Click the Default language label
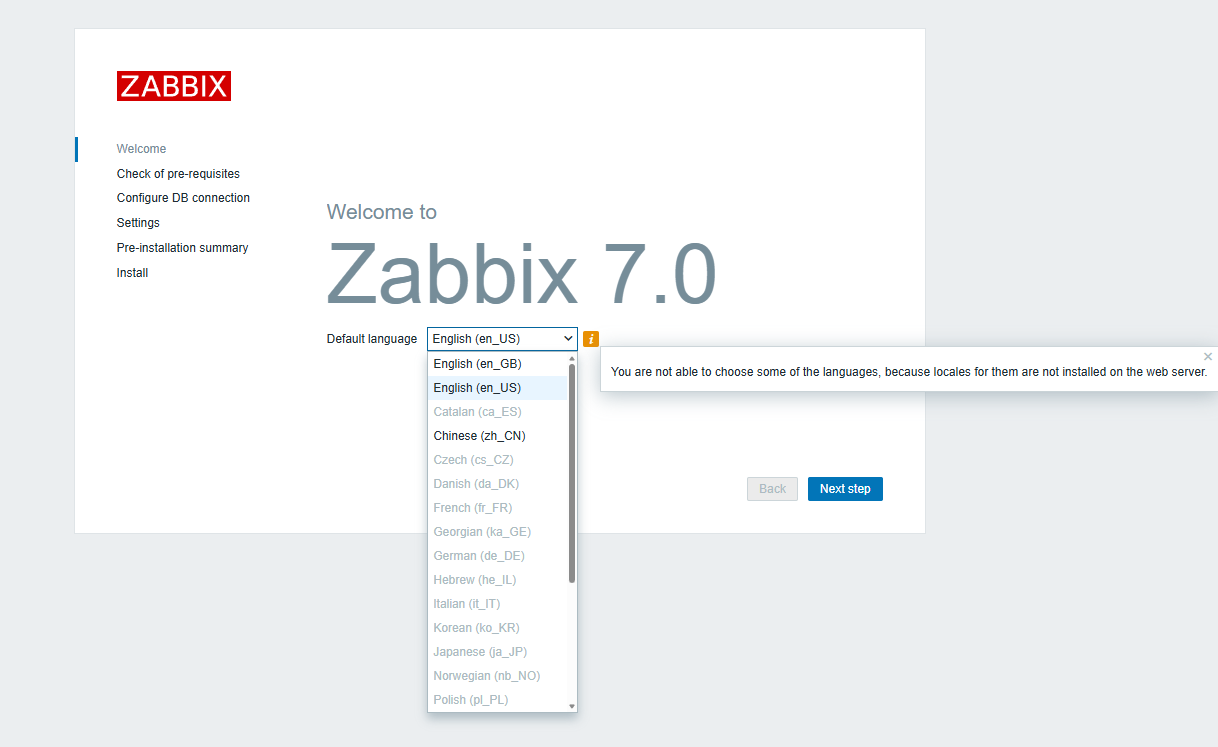The image size is (1218, 747). (x=372, y=339)
